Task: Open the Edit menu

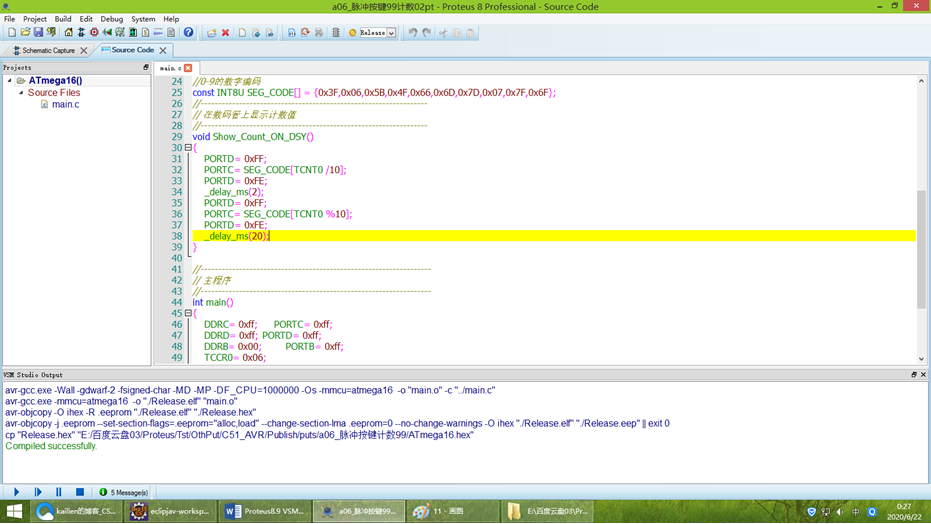Action: pos(86,19)
